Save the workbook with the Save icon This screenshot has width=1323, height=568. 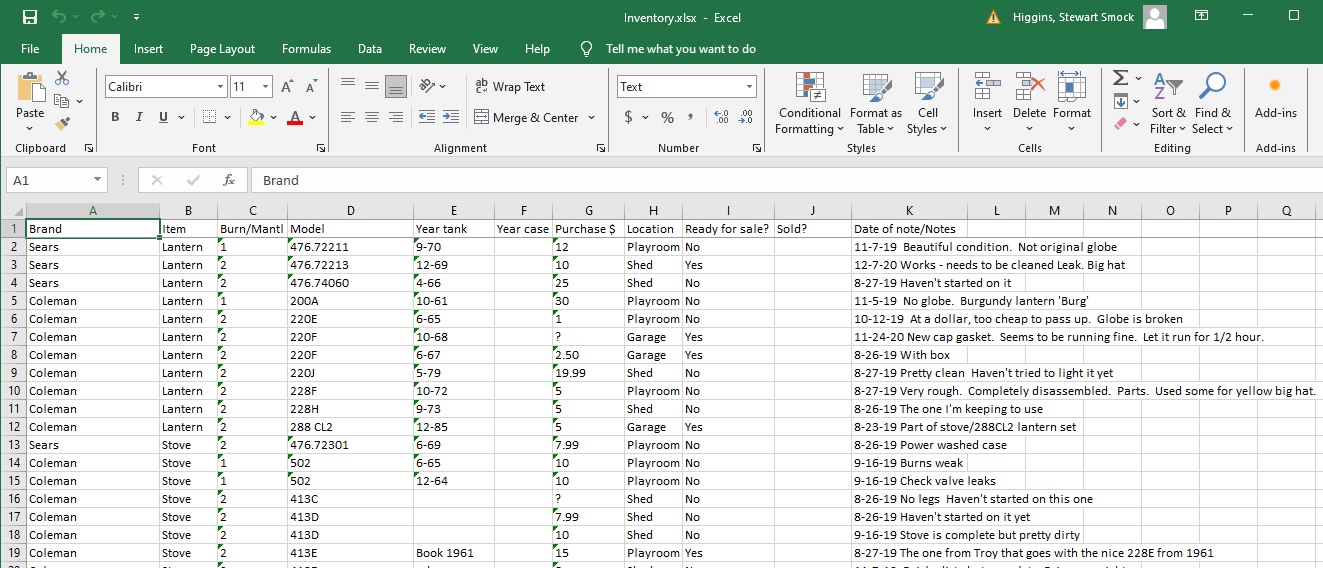[30, 17]
